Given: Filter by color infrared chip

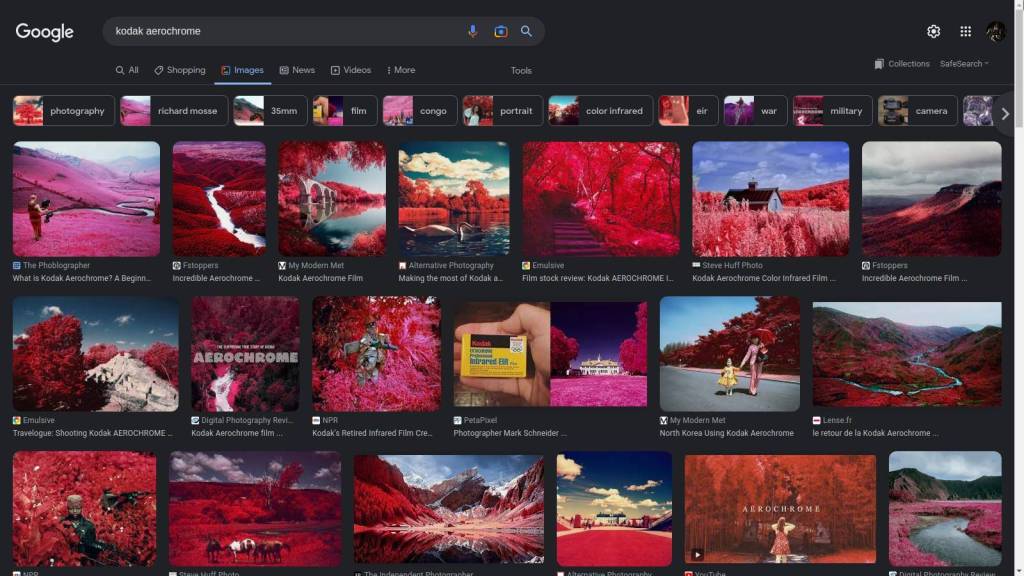Looking at the screenshot, I should pos(600,111).
